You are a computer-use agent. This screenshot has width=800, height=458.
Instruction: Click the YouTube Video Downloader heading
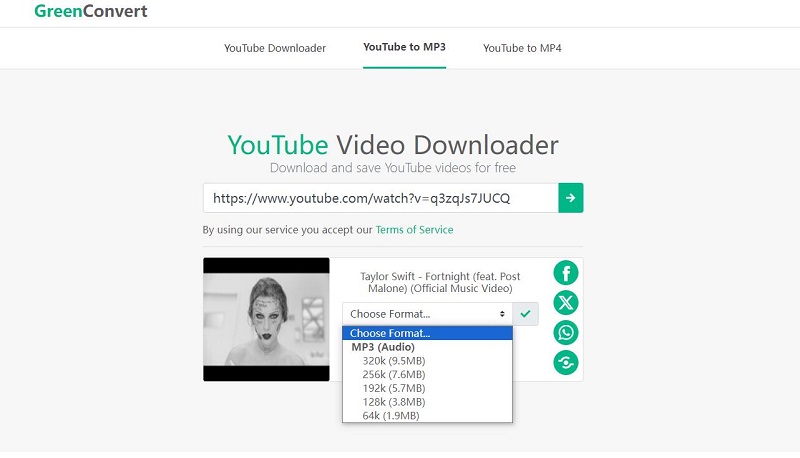[x=393, y=145]
